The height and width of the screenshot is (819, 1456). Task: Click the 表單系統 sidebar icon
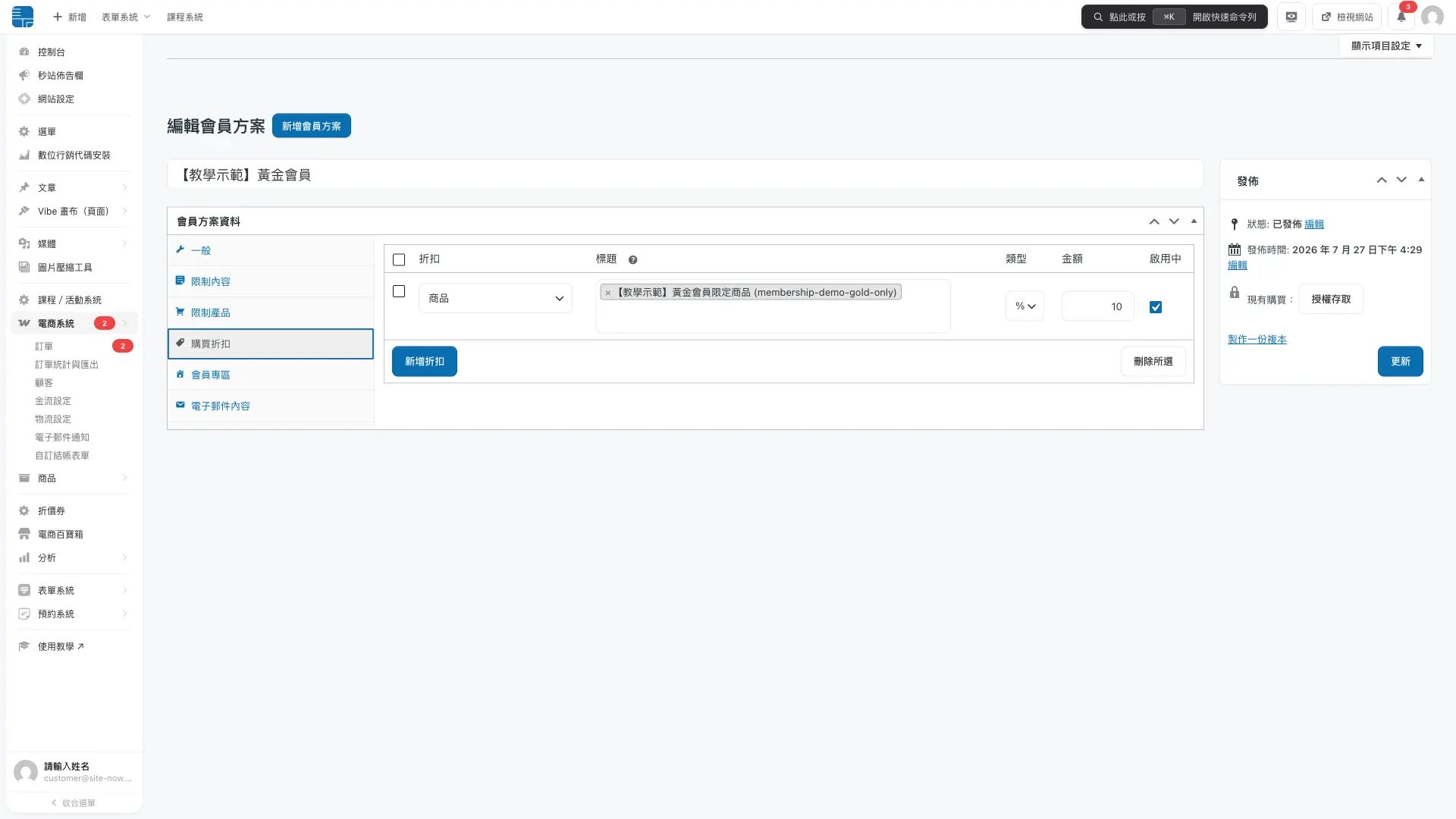pos(24,591)
